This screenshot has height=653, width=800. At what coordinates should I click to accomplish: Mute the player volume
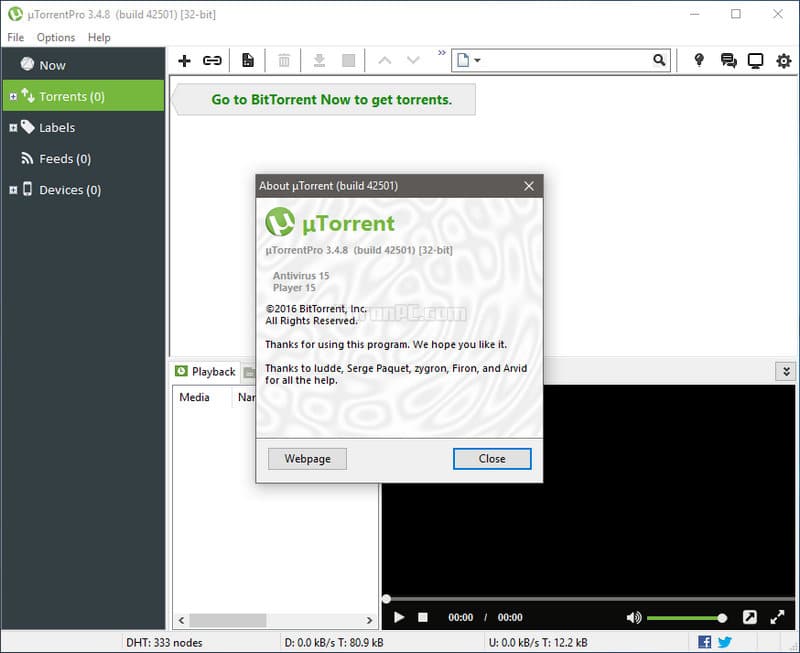(634, 617)
